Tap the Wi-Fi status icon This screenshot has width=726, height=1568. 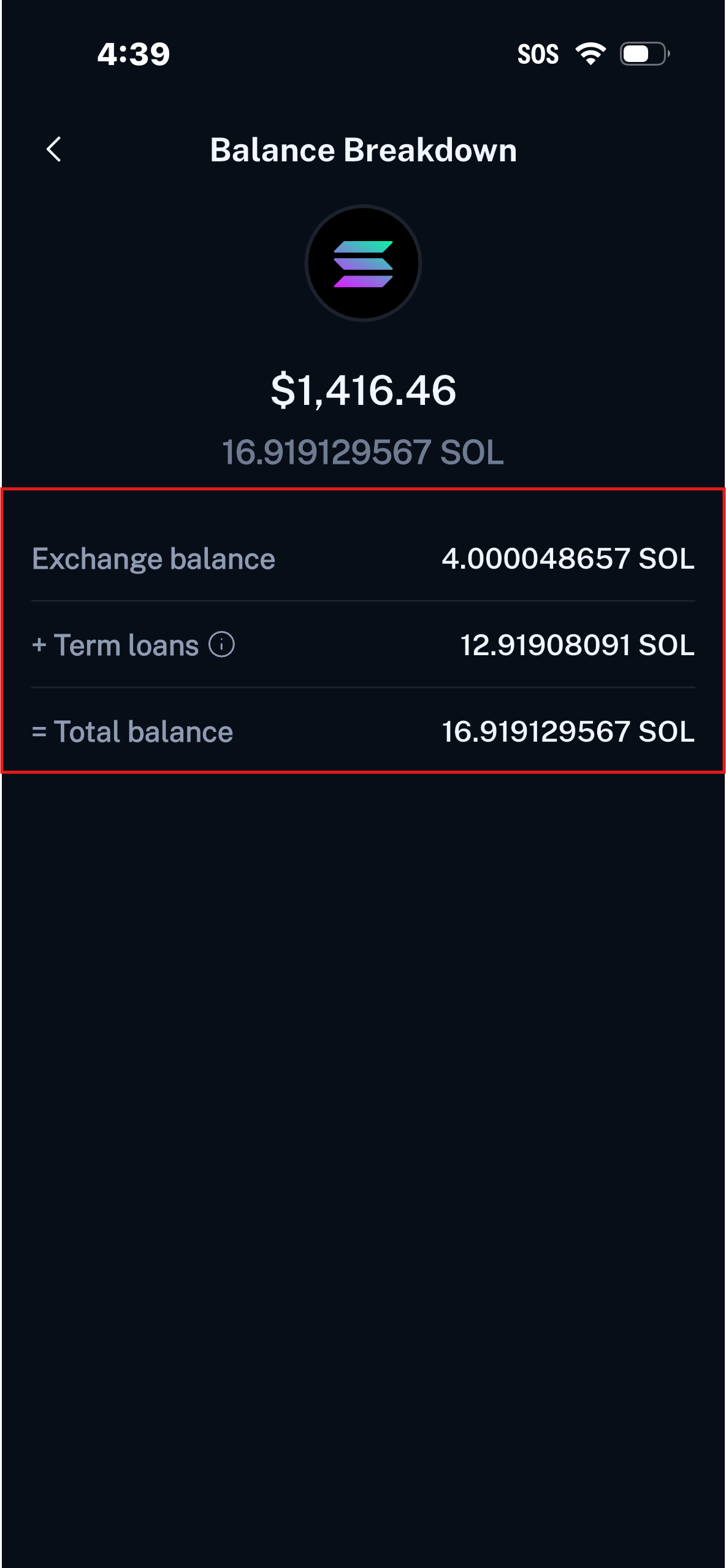(x=590, y=54)
